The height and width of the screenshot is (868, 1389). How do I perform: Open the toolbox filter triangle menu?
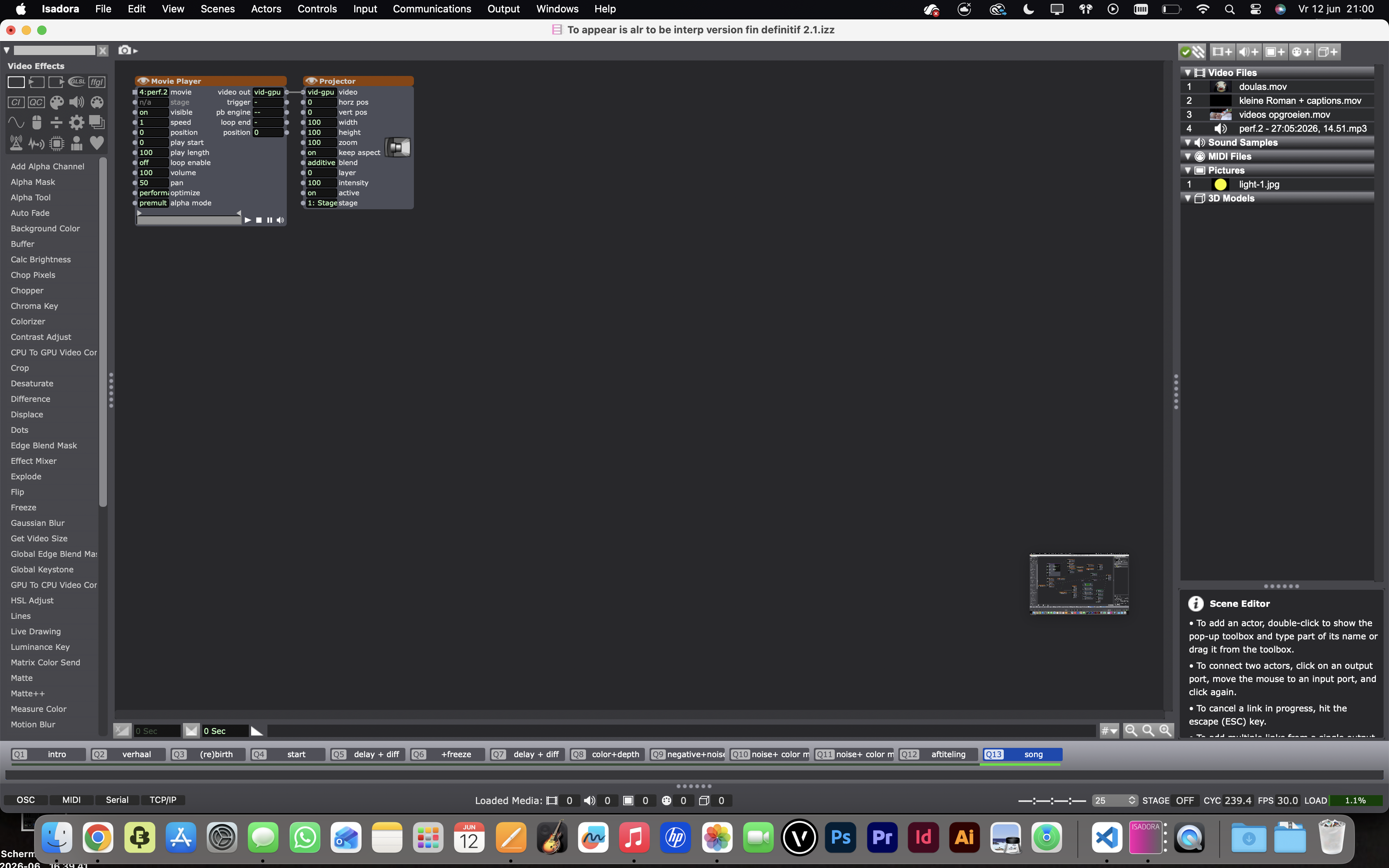6,50
